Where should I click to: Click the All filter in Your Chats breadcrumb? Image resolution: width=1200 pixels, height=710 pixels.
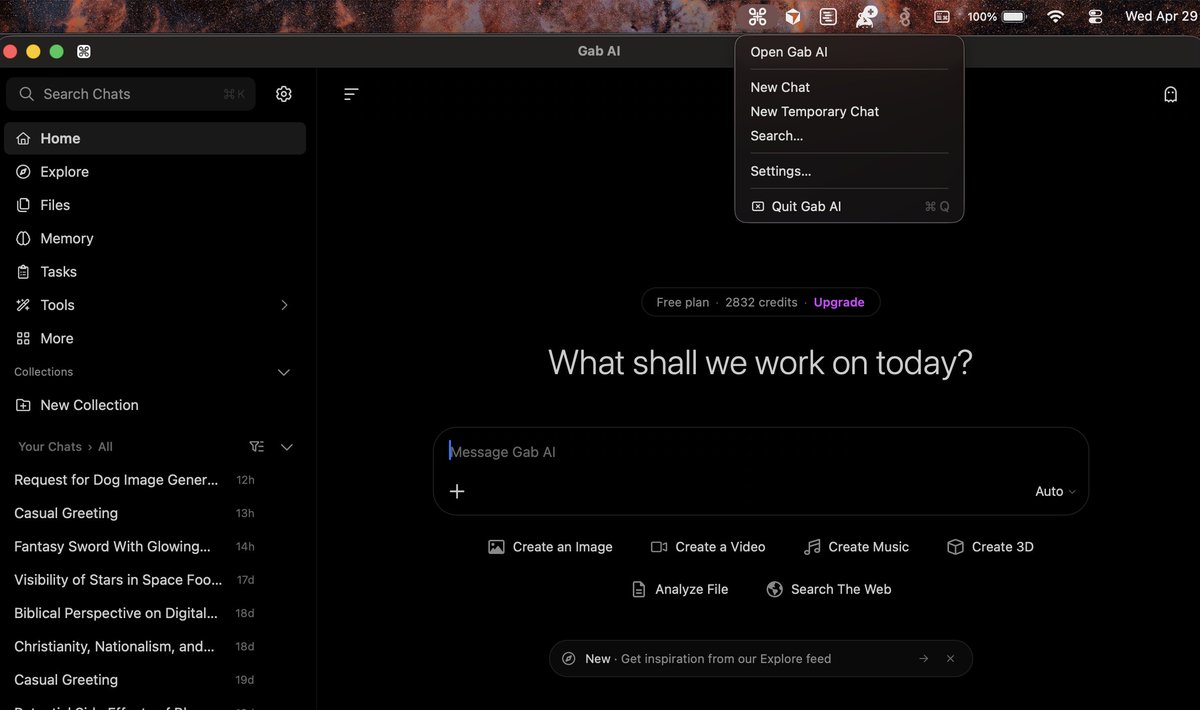(x=105, y=447)
